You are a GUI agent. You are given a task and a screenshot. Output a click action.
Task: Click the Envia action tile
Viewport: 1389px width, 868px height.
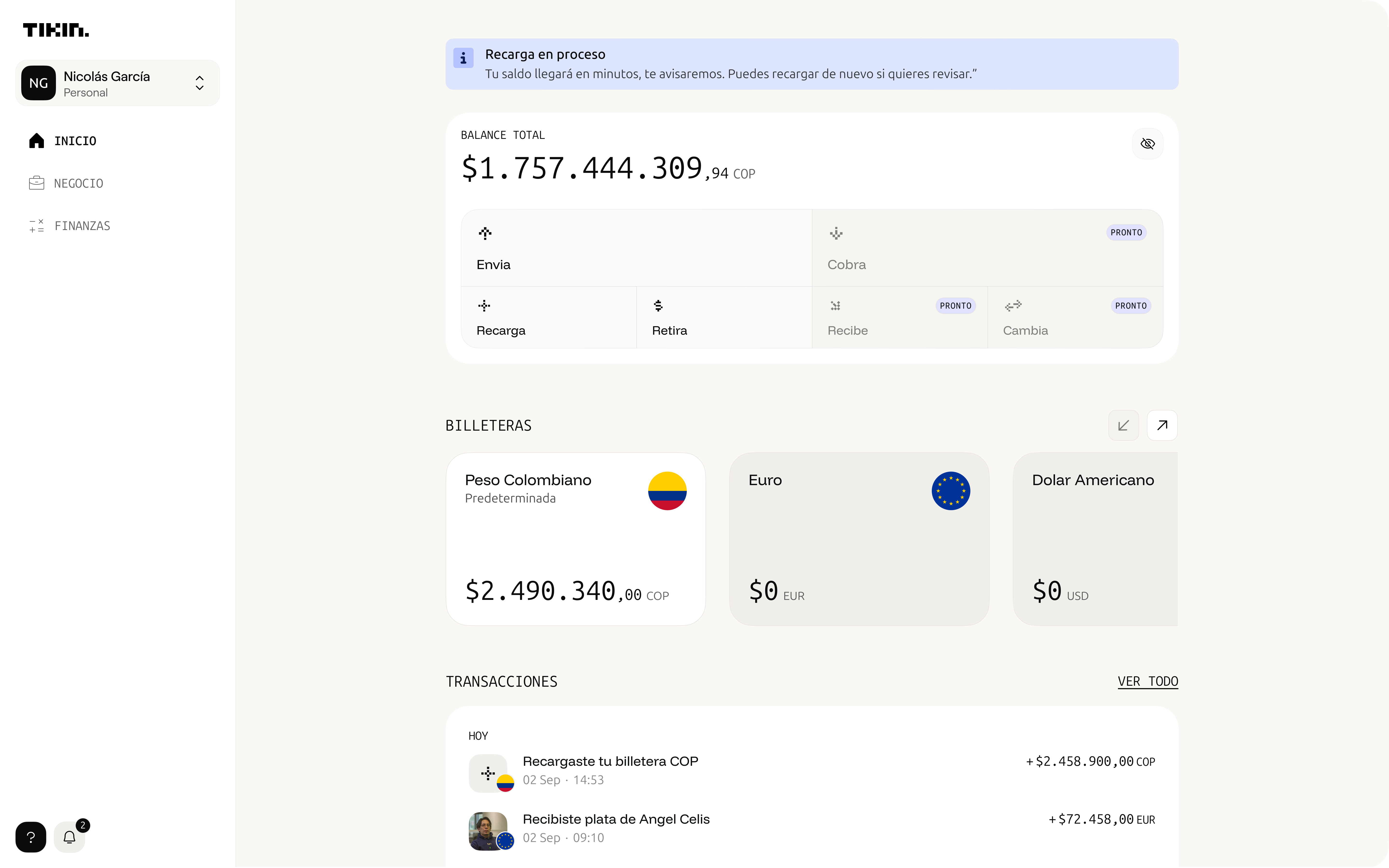(x=637, y=248)
